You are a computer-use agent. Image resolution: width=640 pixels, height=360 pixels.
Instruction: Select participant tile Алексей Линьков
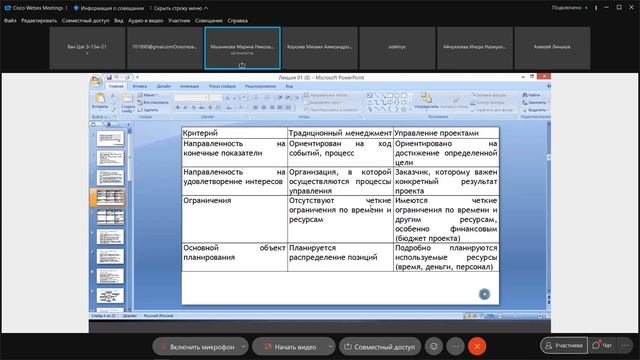pos(552,48)
